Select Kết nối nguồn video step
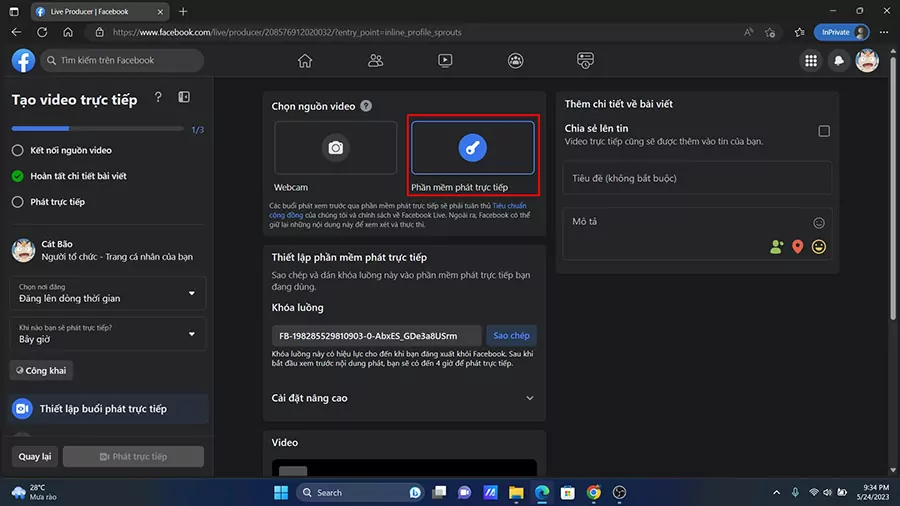This screenshot has height=506, width=900. [x=62, y=150]
